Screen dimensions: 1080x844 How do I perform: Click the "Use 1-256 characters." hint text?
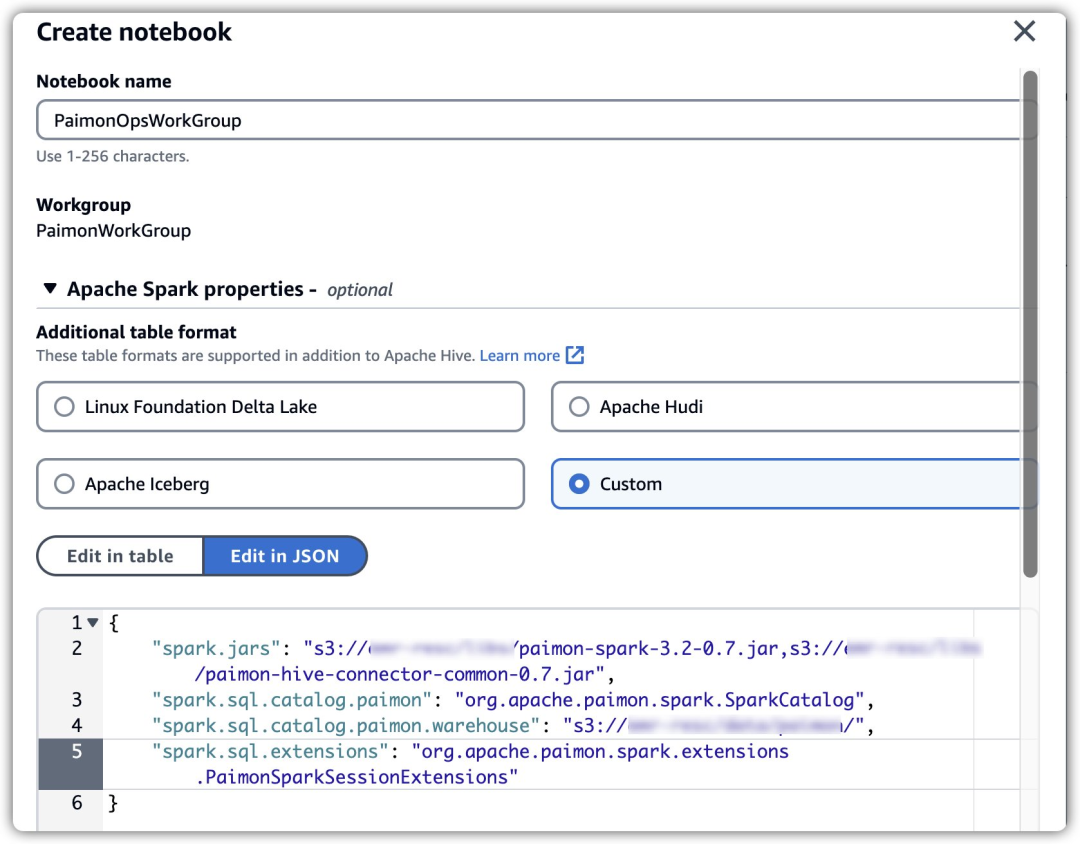(x=112, y=156)
